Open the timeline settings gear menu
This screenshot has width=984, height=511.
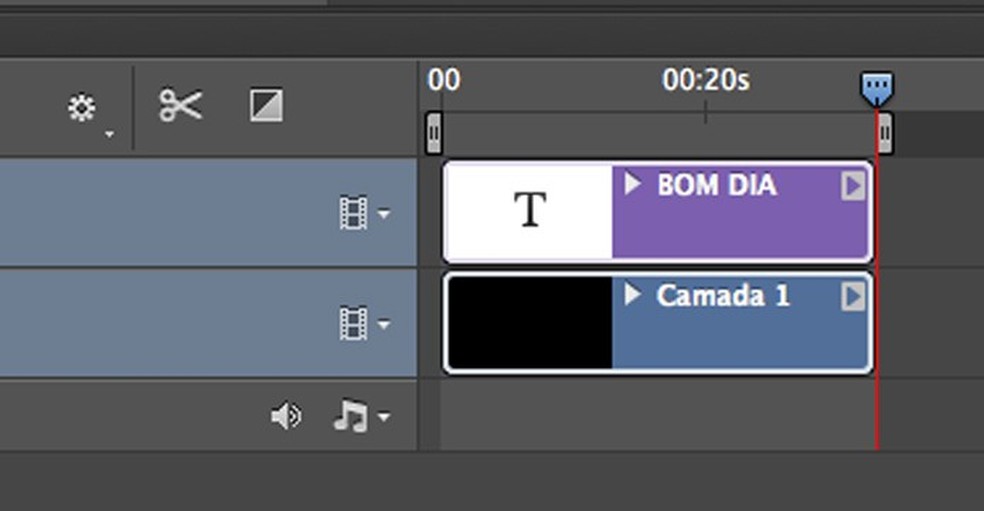pyautogui.click(x=83, y=108)
